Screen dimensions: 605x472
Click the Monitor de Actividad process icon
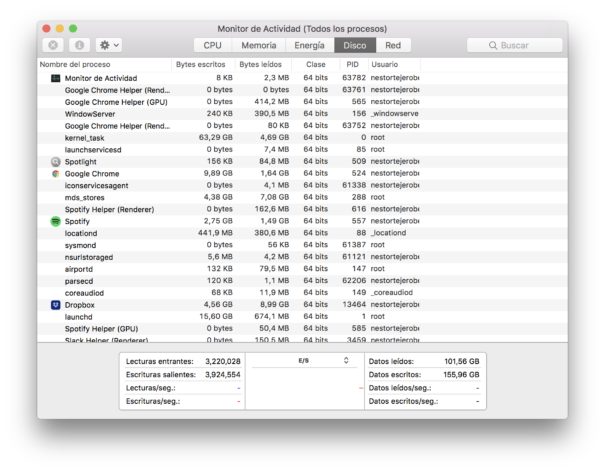pos(55,78)
